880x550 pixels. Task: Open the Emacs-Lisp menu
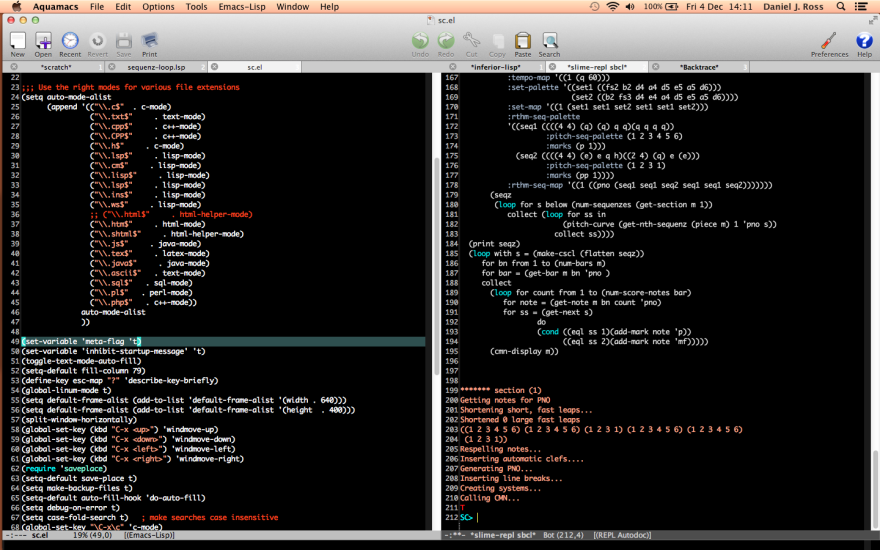point(242,7)
